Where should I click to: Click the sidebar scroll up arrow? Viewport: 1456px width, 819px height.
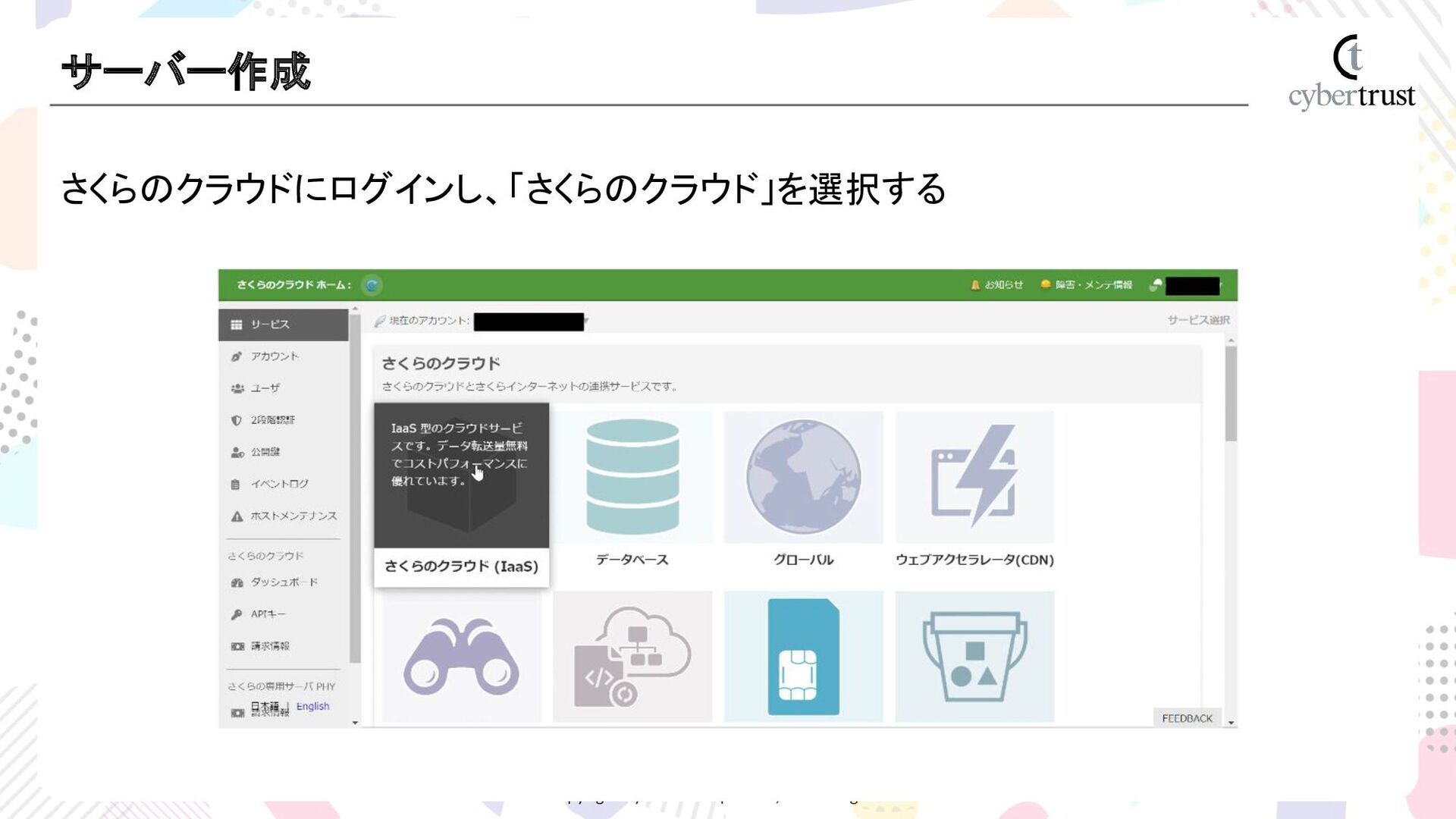click(x=355, y=309)
